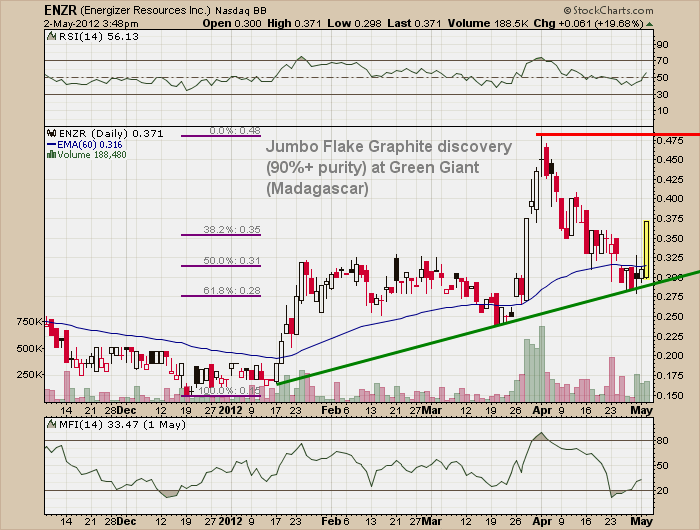This screenshot has width=700, height=530.
Task: Click the company name Energizer Resources Inc.
Action: coord(146,10)
